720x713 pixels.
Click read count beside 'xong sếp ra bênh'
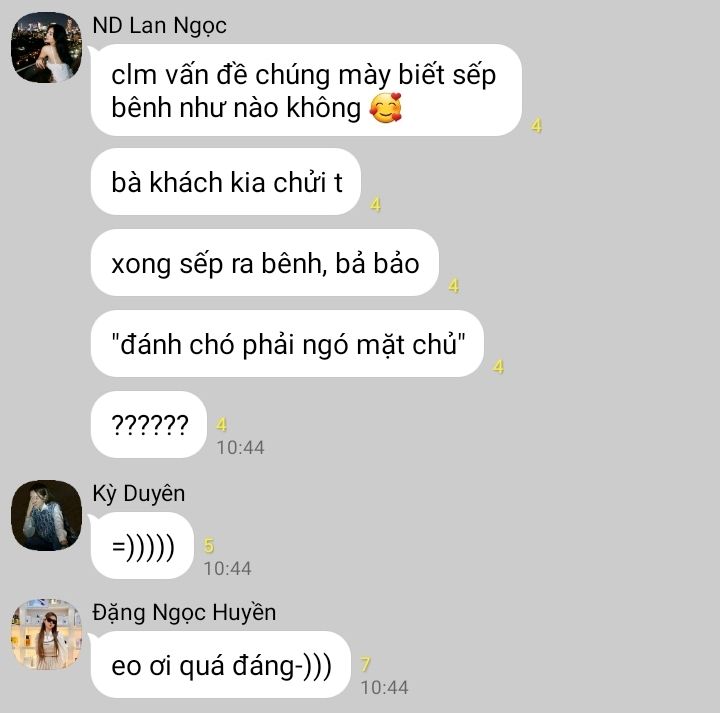coord(454,286)
